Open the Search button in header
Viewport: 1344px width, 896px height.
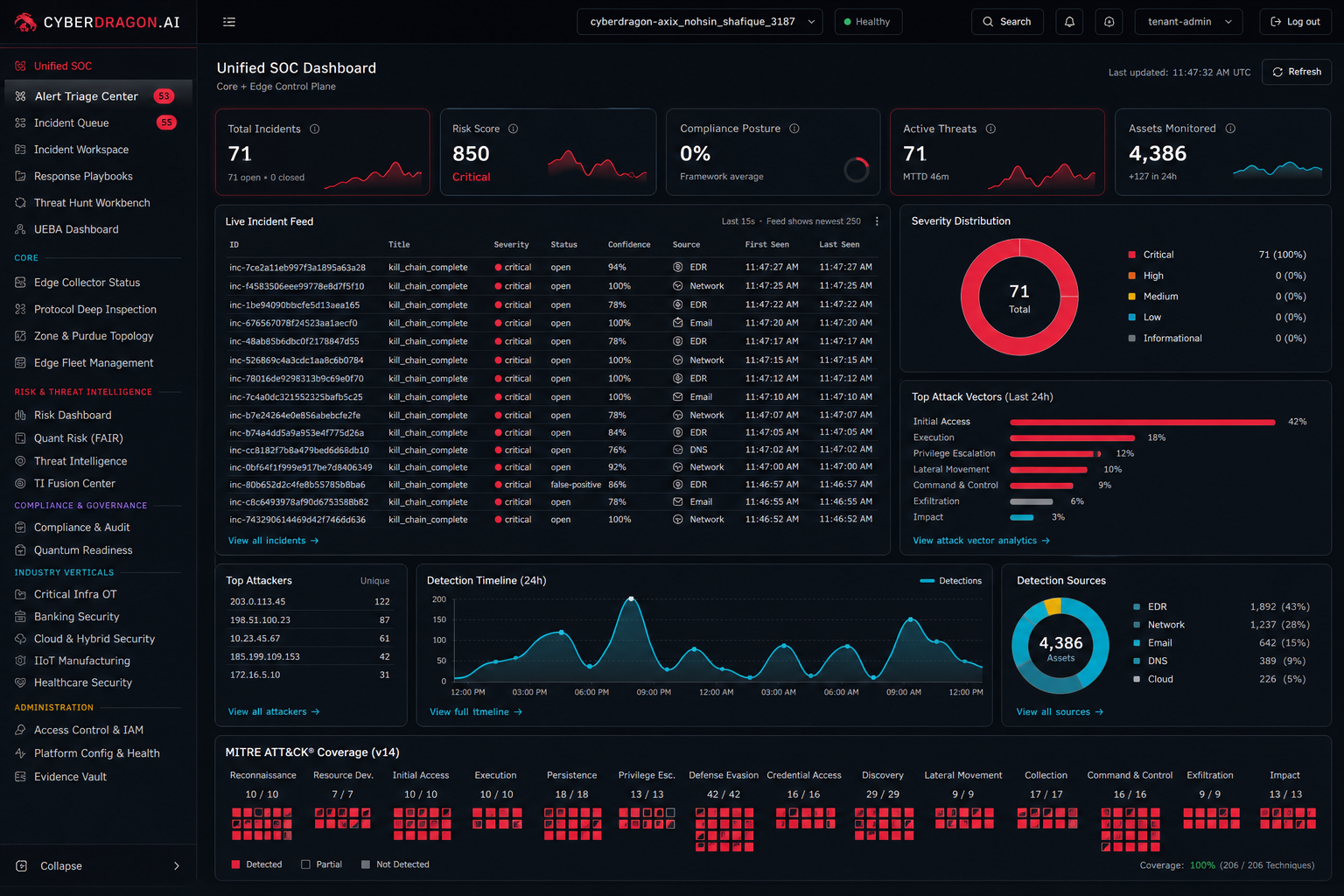1007,22
